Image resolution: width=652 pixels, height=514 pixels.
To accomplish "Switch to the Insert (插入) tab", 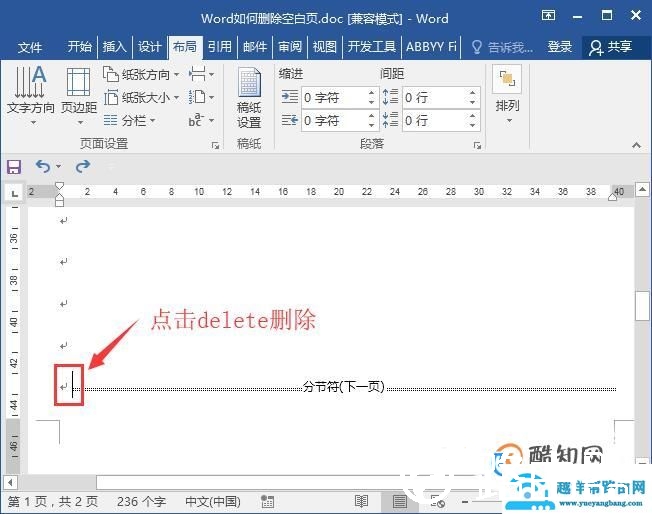I will pyautogui.click(x=114, y=47).
